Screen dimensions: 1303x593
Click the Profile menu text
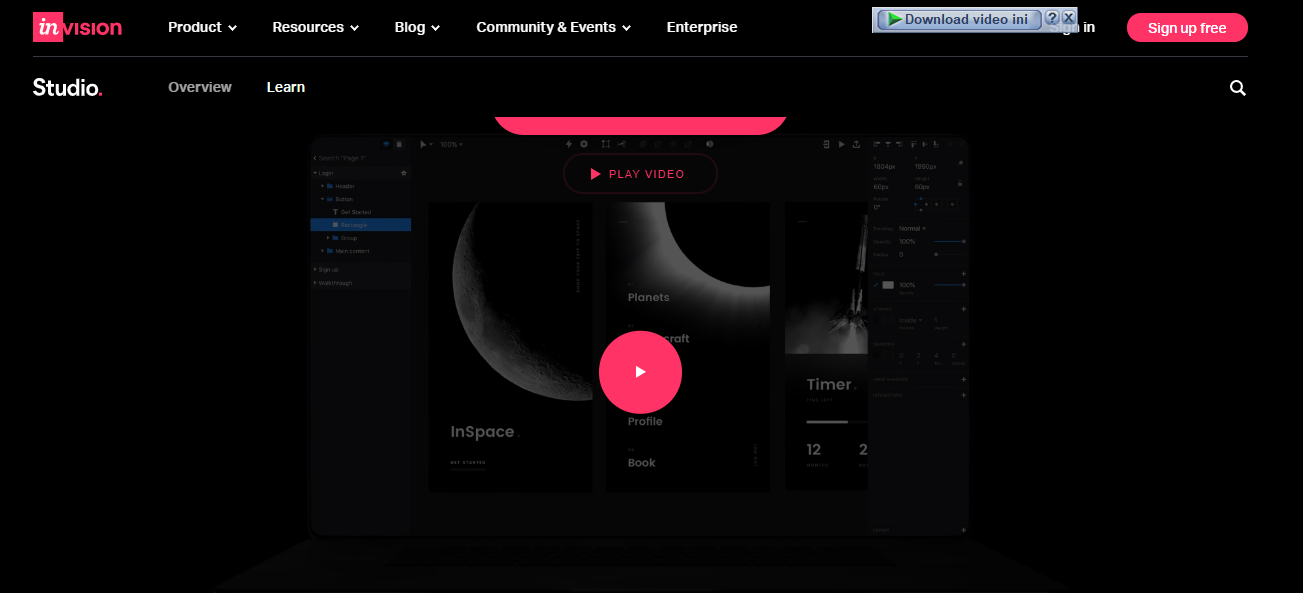tap(645, 422)
